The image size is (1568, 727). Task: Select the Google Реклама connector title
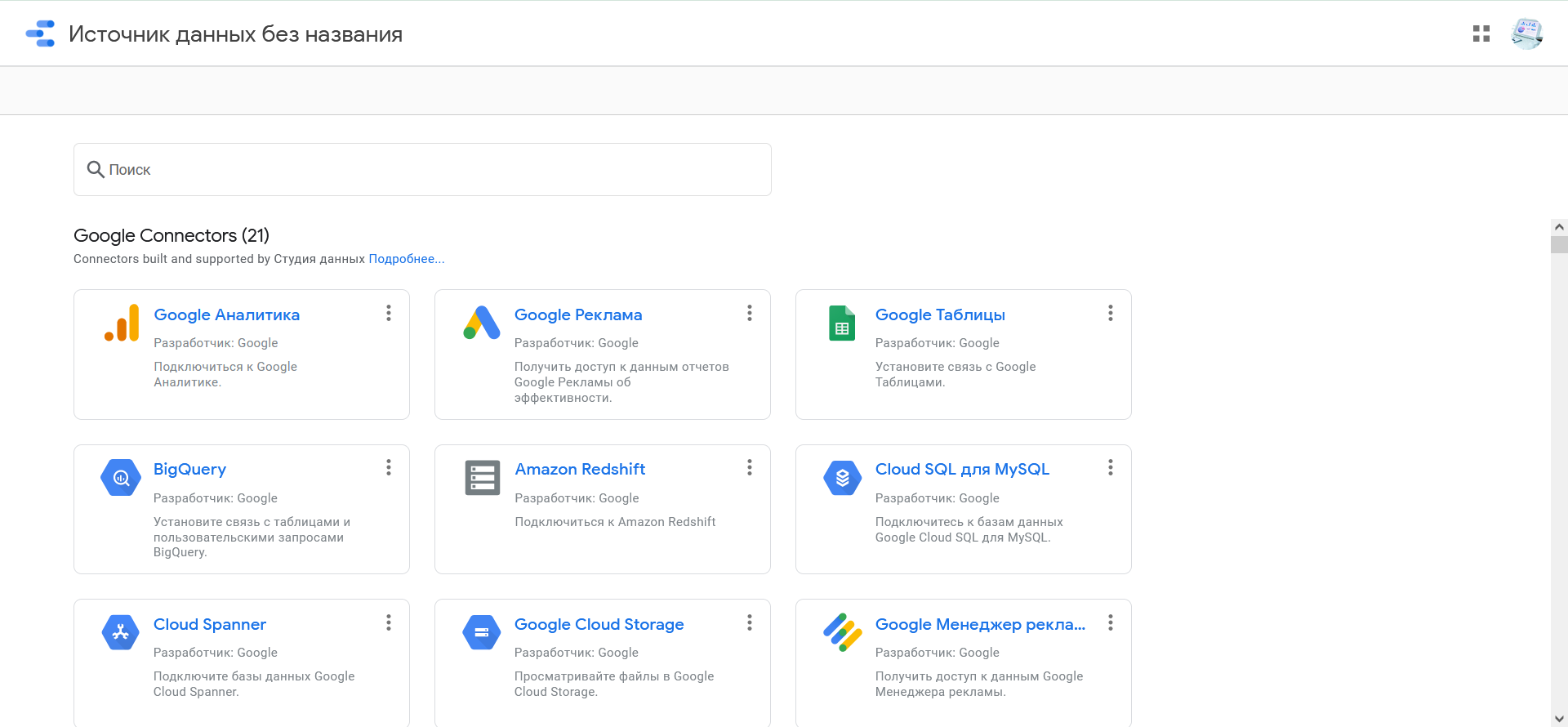(578, 314)
